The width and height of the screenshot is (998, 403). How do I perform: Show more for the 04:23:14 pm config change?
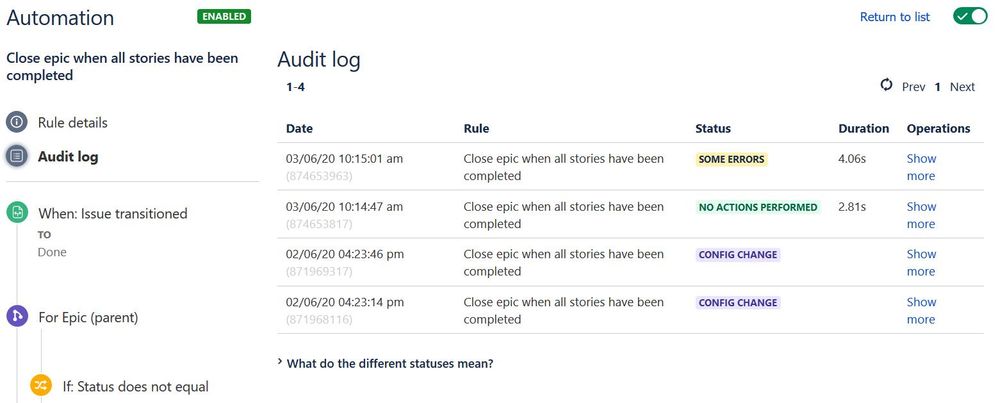point(920,310)
